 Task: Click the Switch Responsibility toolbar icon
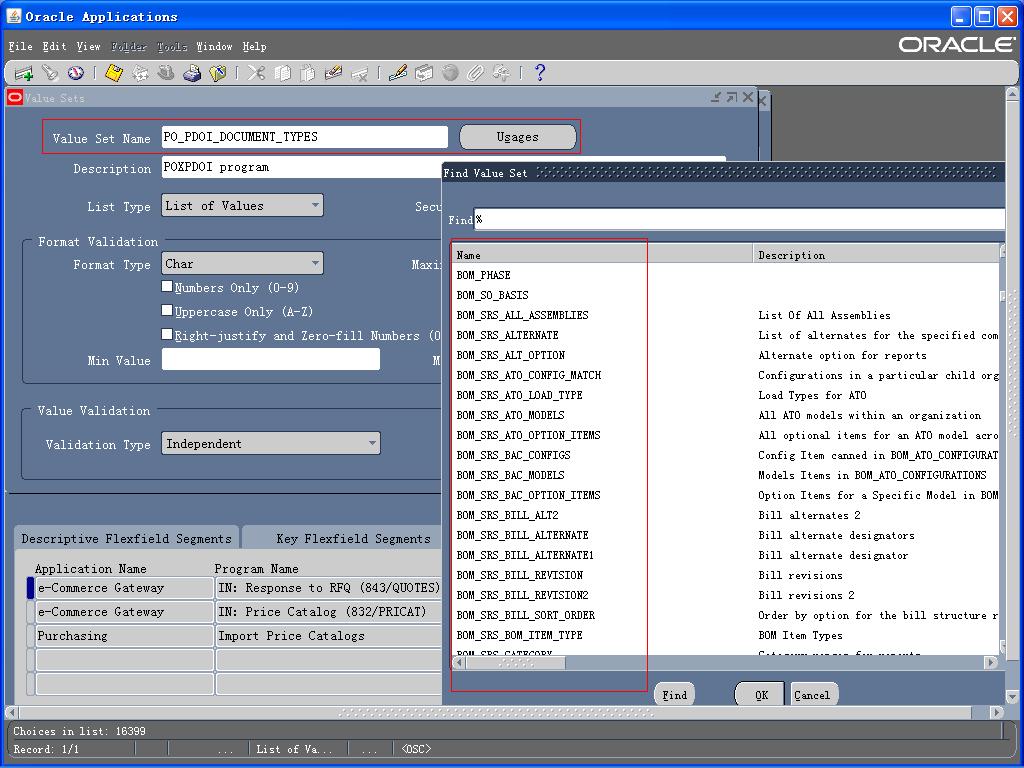tap(166, 73)
